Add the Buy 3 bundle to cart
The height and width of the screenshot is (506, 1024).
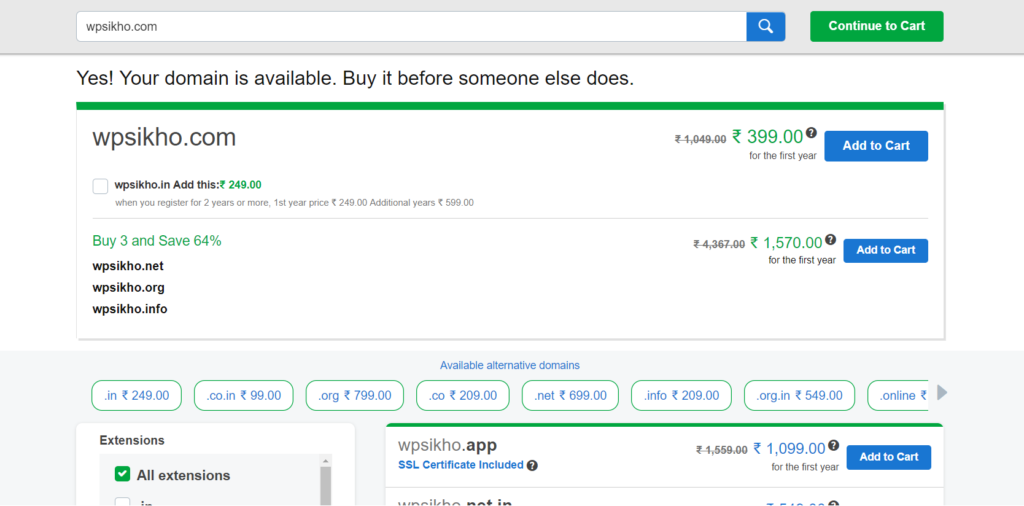click(886, 251)
